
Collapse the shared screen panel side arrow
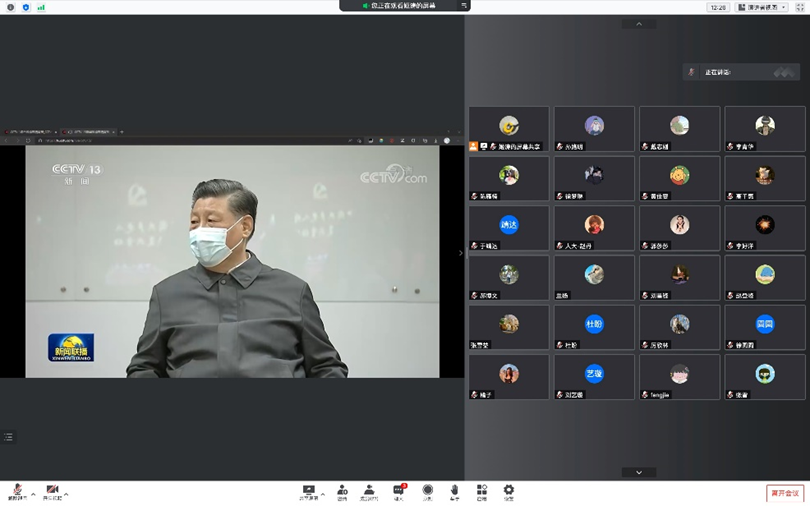point(460,253)
